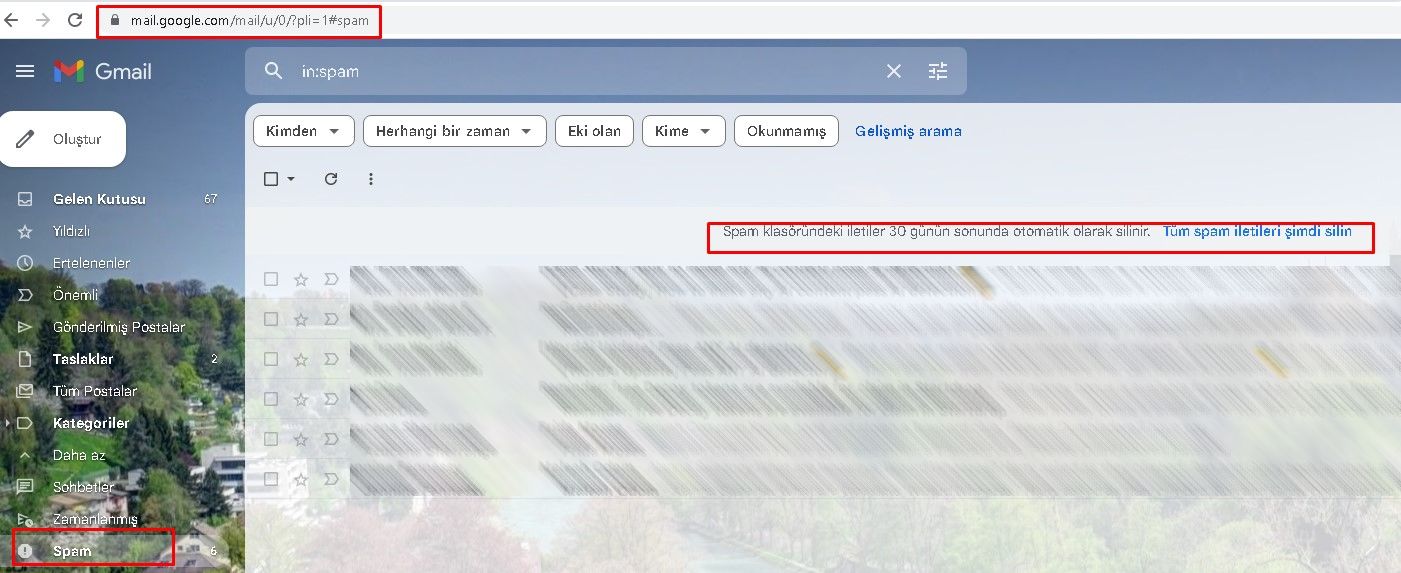This screenshot has height=573, width=1401.
Task: Clear the in:spam search text
Action: [x=893, y=71]
